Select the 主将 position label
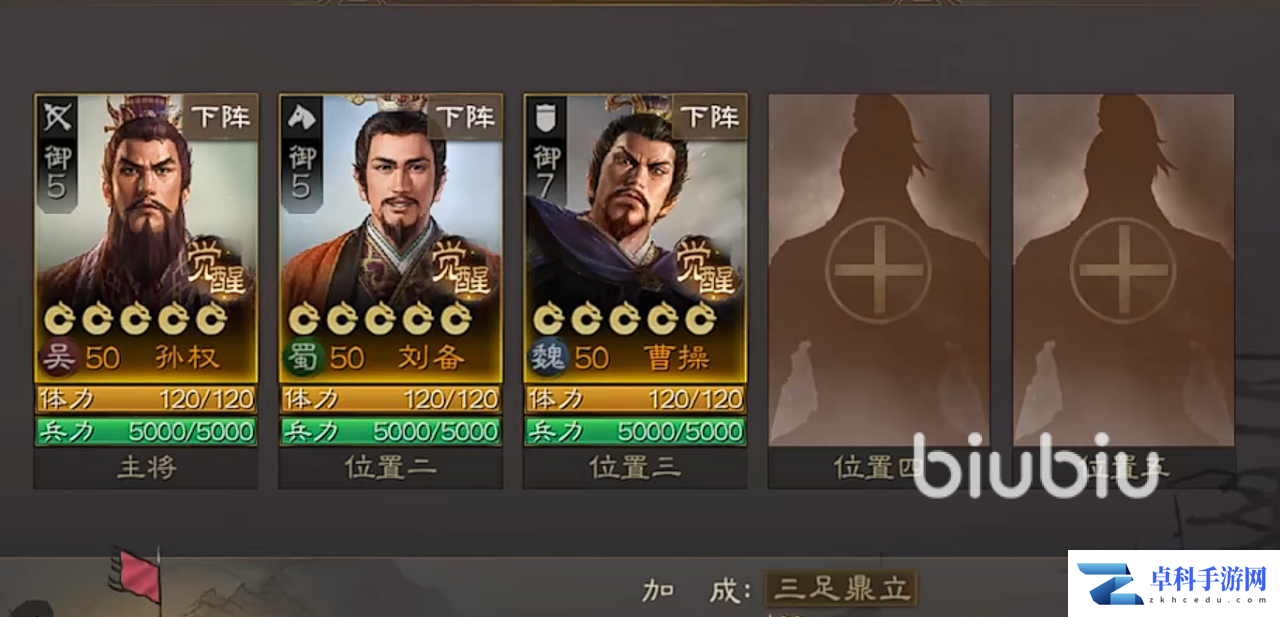Viewport: 1280px width, 617px height. click(146, 468)
